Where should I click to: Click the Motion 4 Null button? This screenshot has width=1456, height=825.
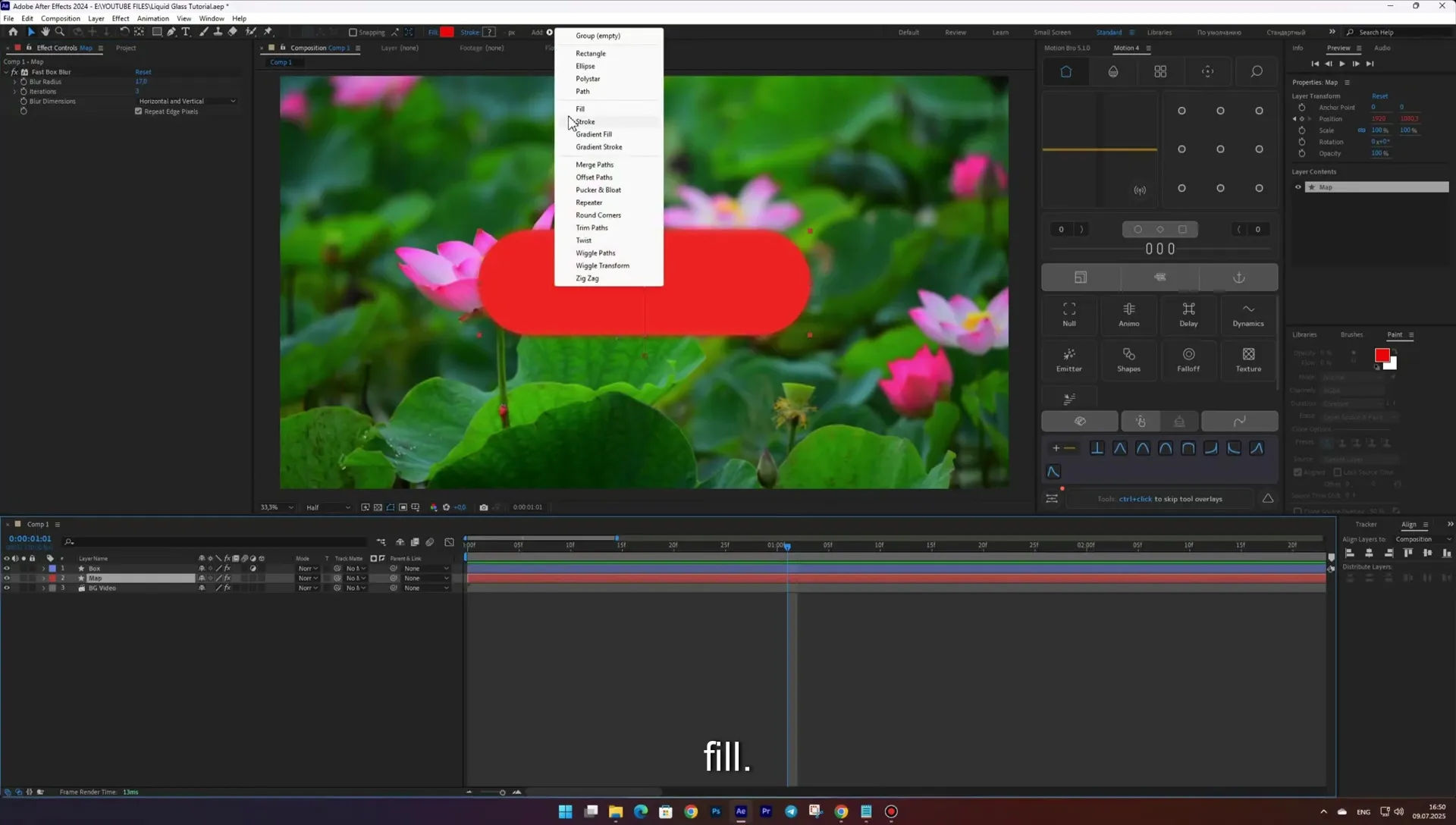tap(1069, 314)
